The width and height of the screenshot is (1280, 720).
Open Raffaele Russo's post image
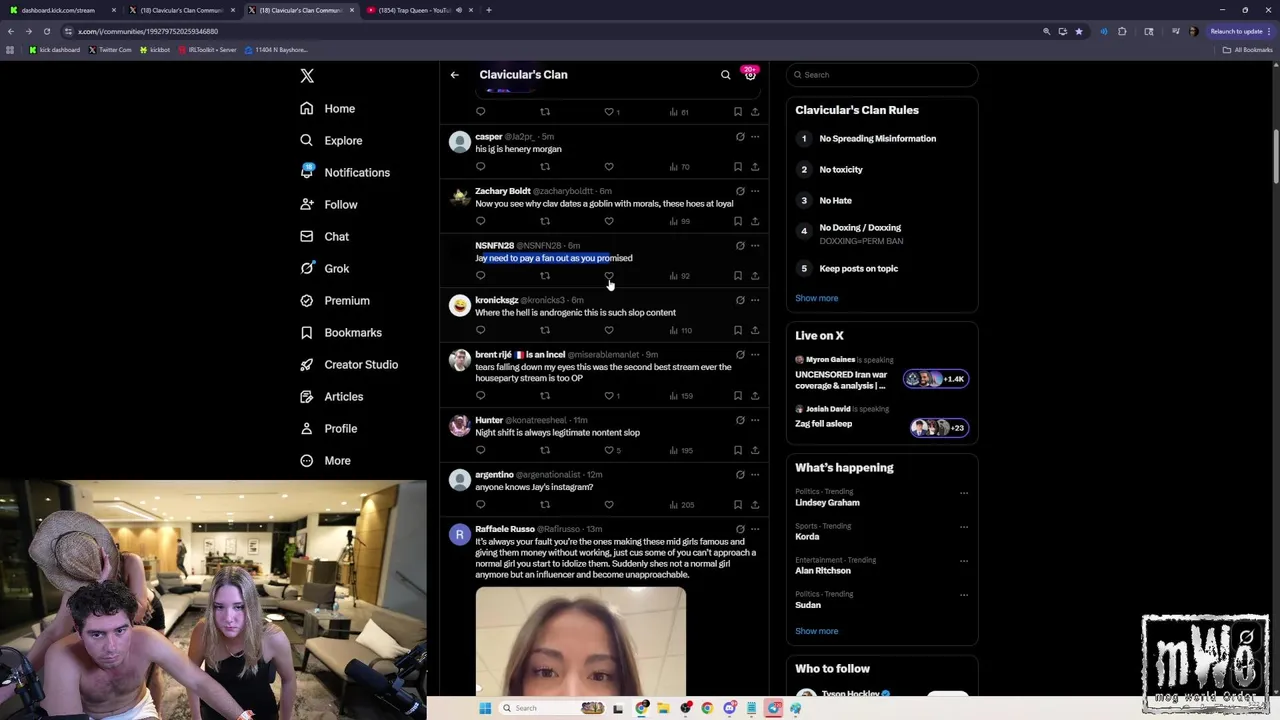pos(581,641)
